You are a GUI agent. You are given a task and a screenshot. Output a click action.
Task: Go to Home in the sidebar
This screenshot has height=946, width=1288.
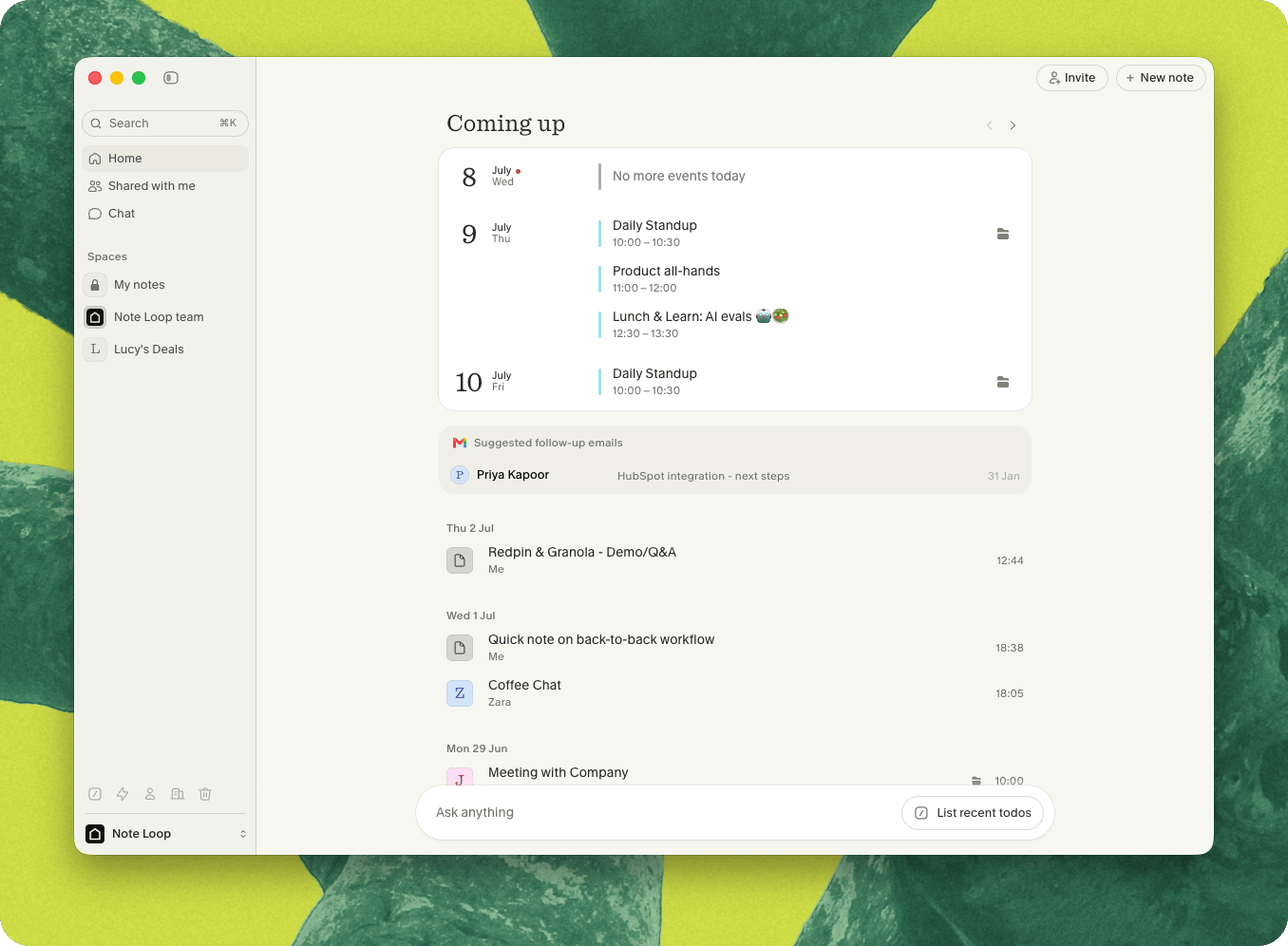[165, 159]
